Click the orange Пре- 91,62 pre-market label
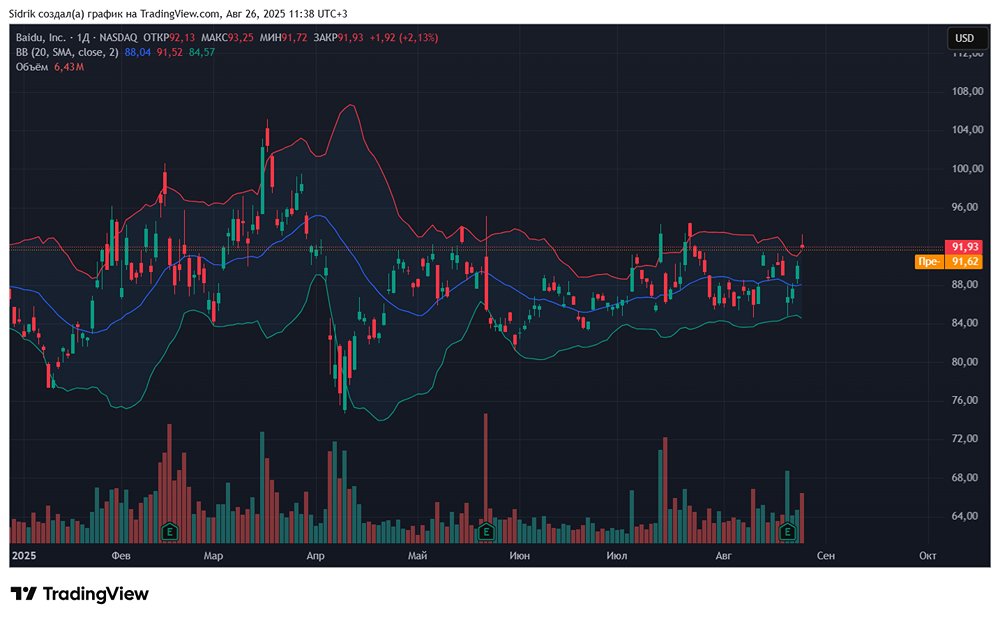Screen dimensions: 1000x620 tap(948, 262)
